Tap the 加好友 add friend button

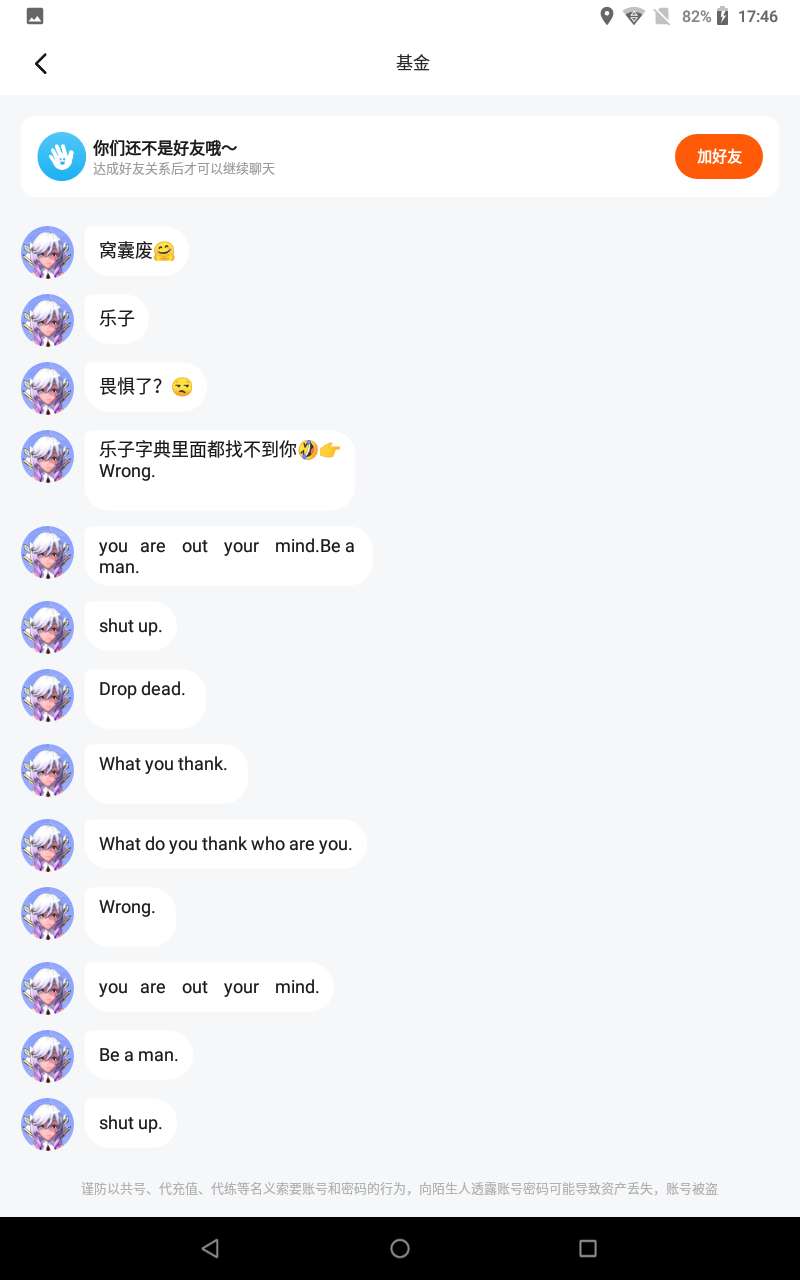pyautogui.click(x=719, y=156)
